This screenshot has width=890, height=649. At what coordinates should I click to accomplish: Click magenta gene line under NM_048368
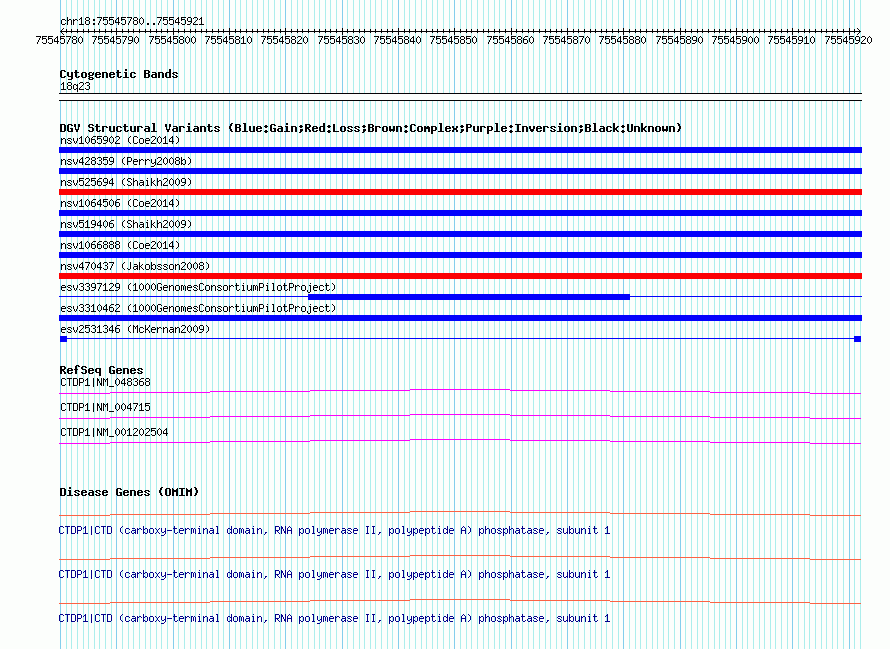click(x=460, y=391)
